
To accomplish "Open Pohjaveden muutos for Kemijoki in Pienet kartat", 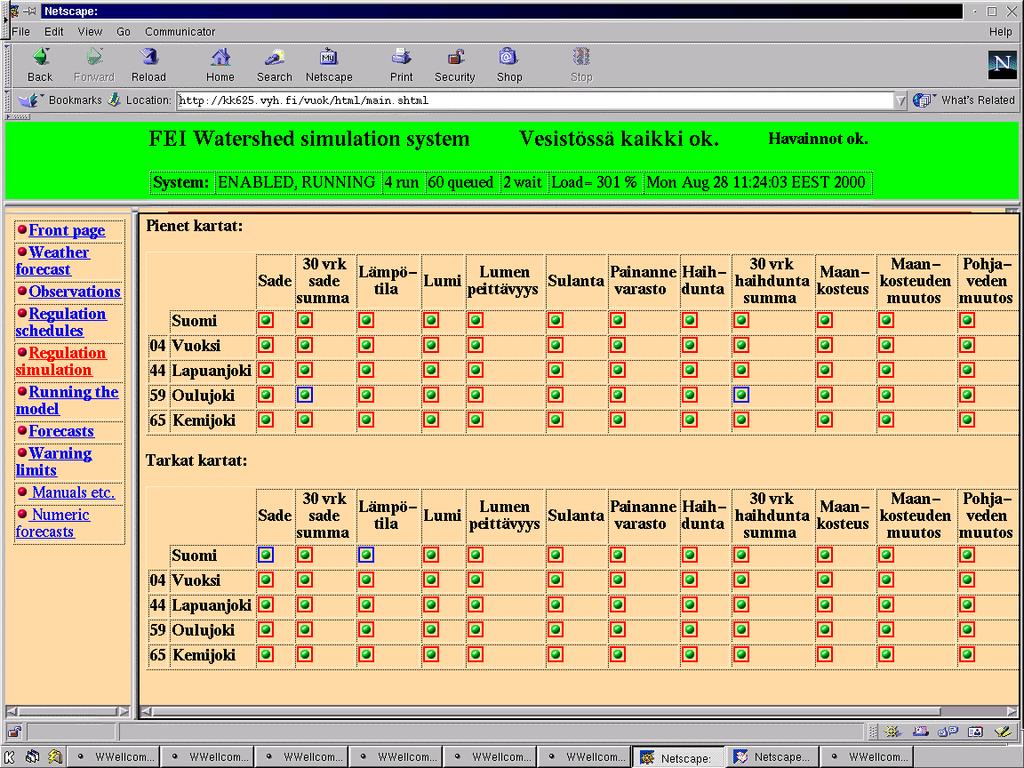I will [967, 419].
